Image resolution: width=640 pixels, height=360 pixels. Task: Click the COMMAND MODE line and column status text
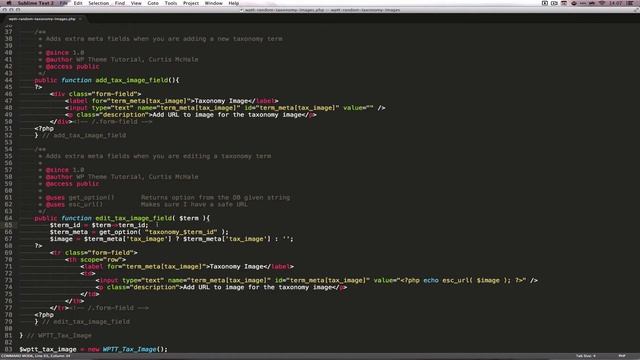[x=36, y=356]
